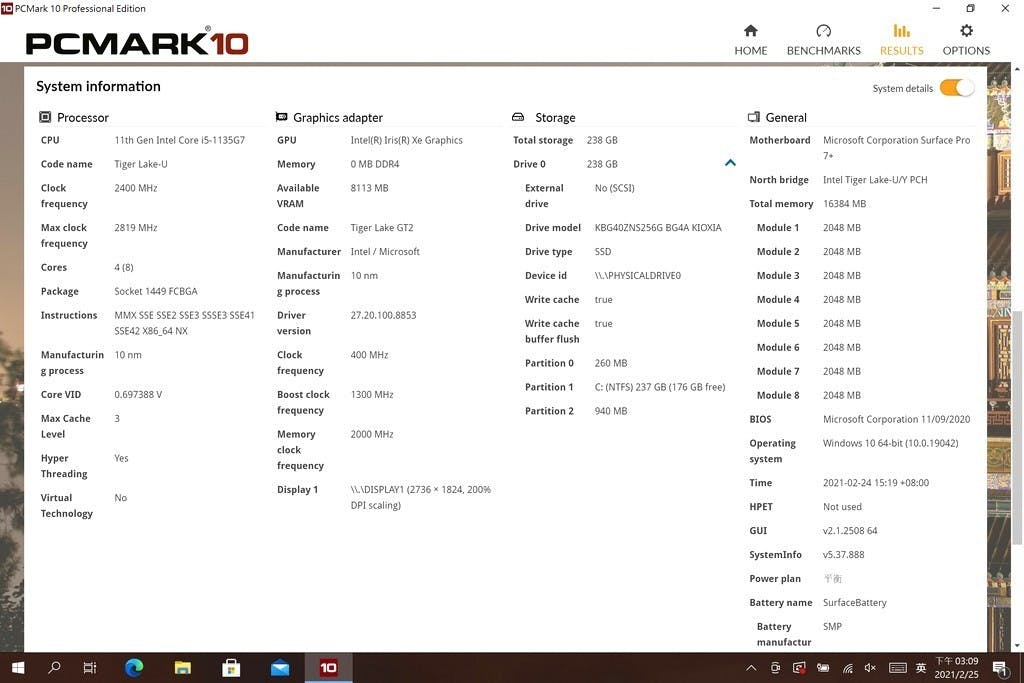The width and height of the screenshot is (1024, 683).
Task: Click the Partition 1 'C: (NTFS)' value
Action: (x=660, y=387)
